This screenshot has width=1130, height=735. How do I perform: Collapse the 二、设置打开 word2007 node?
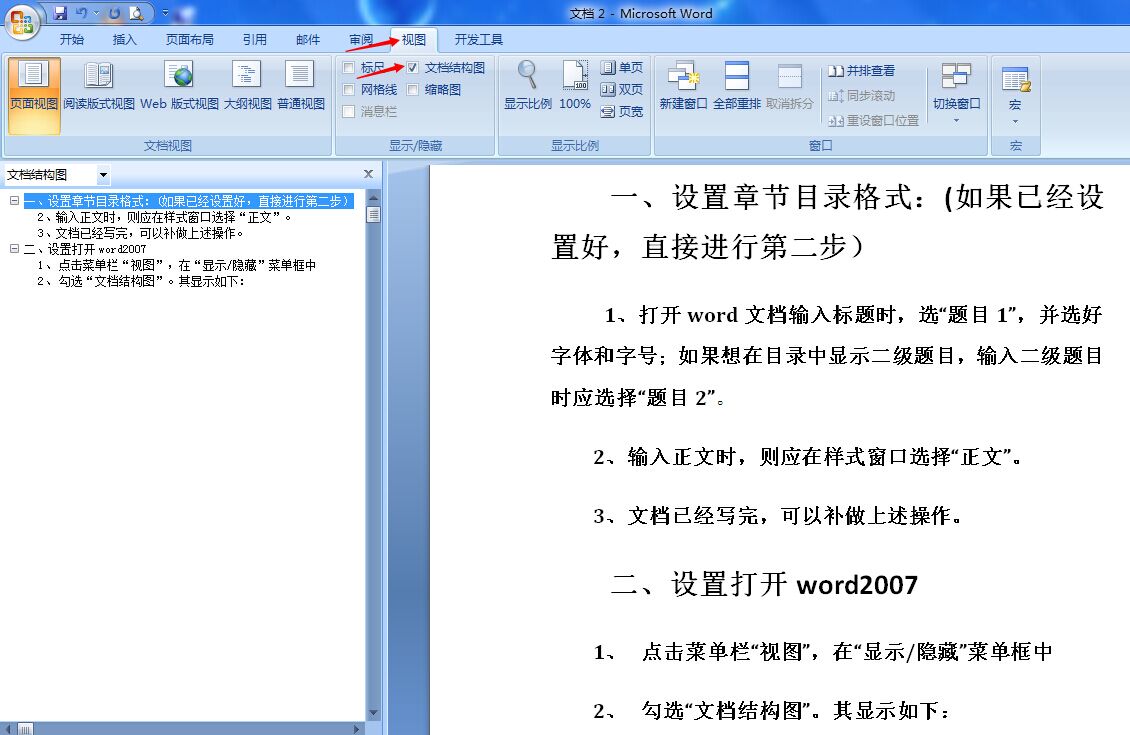click(14, 249)
